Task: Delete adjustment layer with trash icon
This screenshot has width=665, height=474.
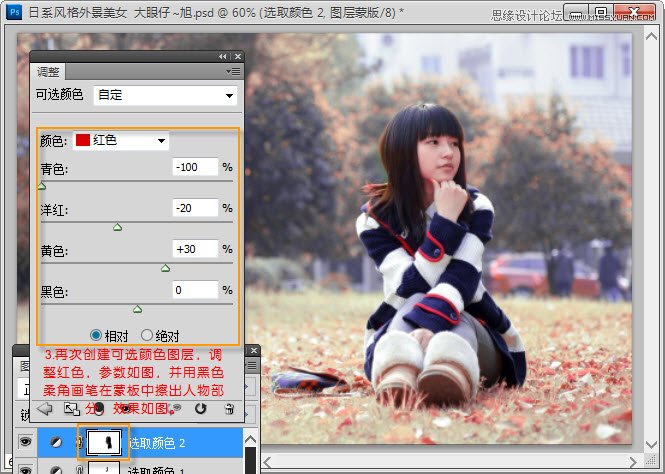Action: click(x=229, y=409)
